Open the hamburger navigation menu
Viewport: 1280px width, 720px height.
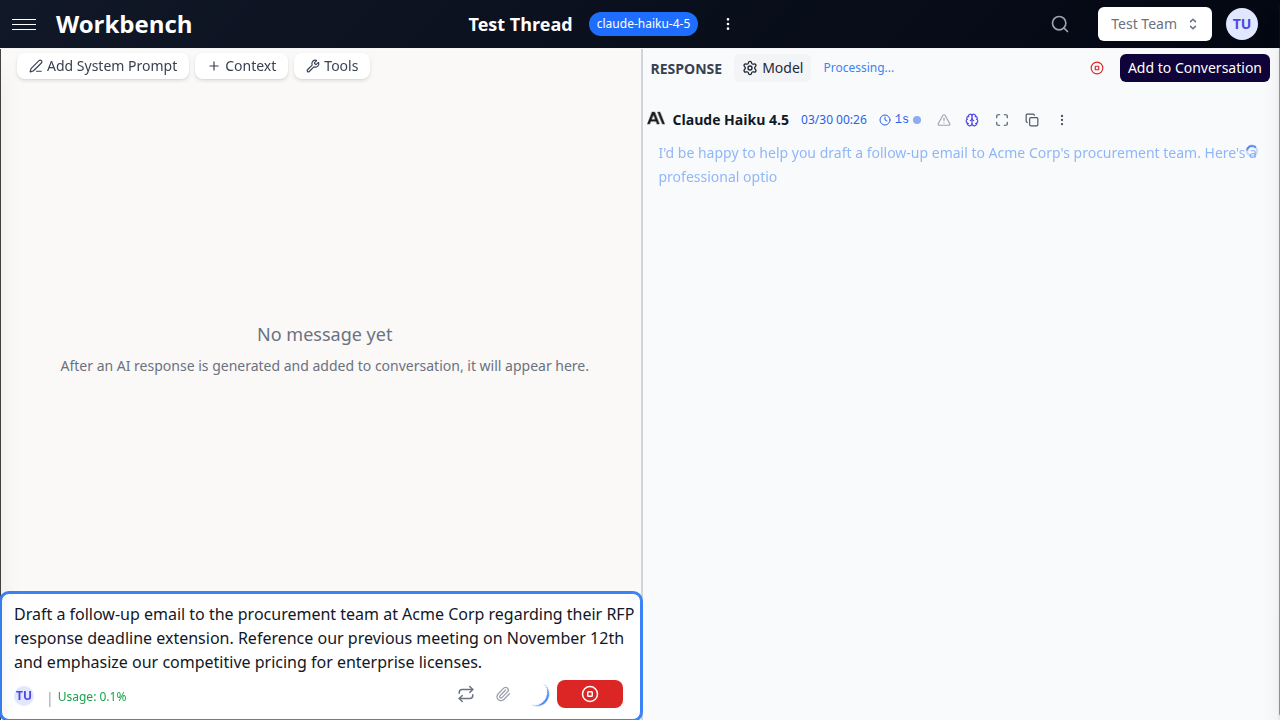pos(24,24)
